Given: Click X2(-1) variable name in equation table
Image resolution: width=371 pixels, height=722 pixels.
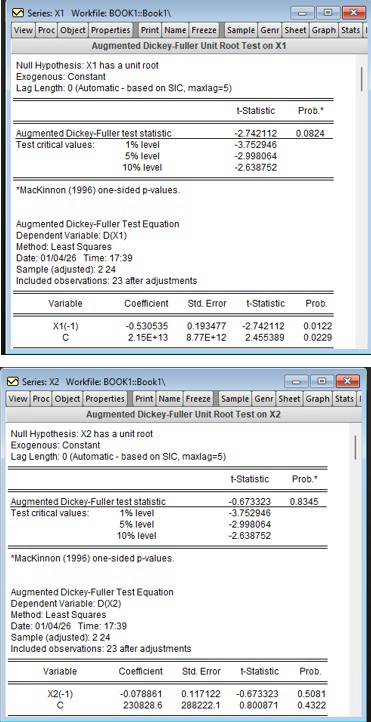Looking at the screenshot, I should 60,694.
